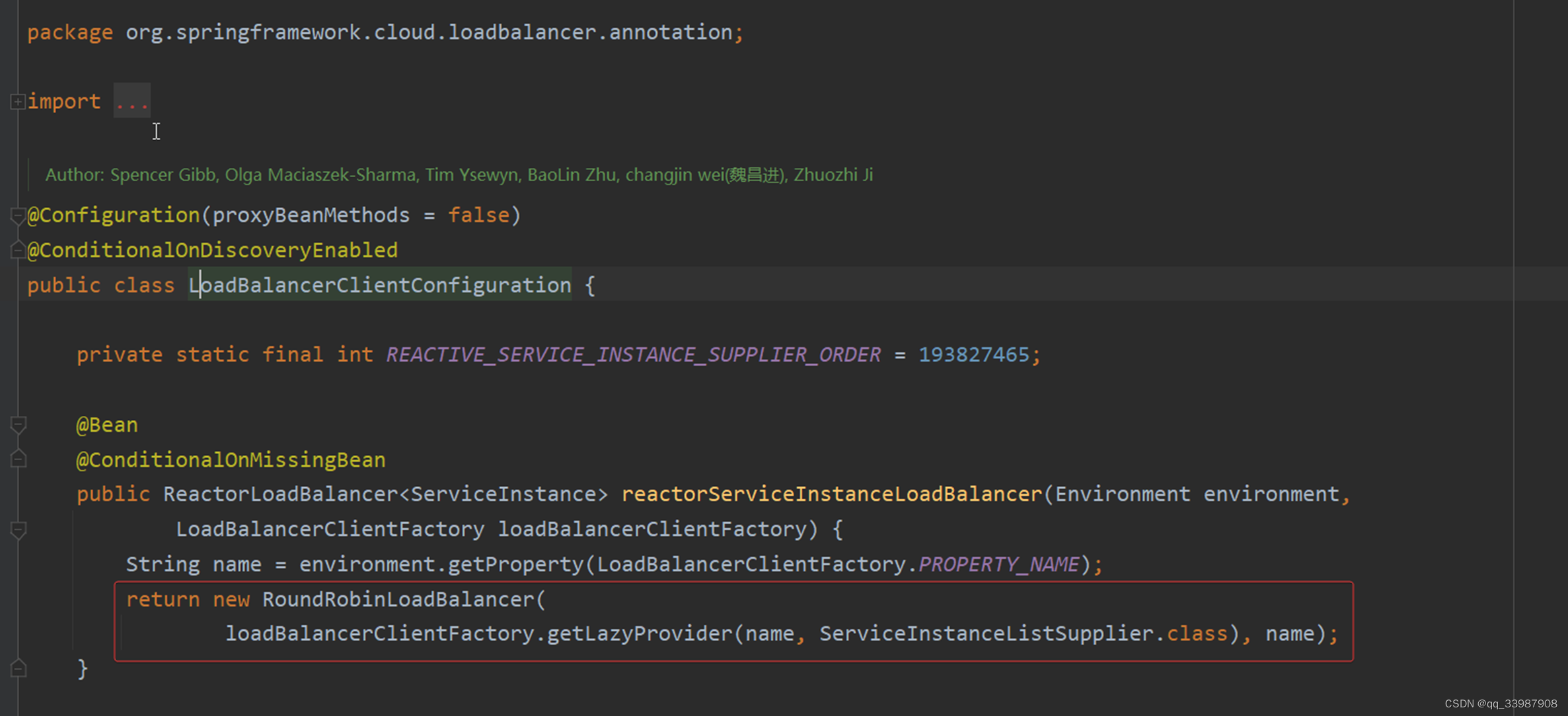Click the REACTIVE_SERVICE_INSTANCE_SUPPLIER_ORDER constant
This screenshot has height=716, width=1568.
tap(633, 354)
